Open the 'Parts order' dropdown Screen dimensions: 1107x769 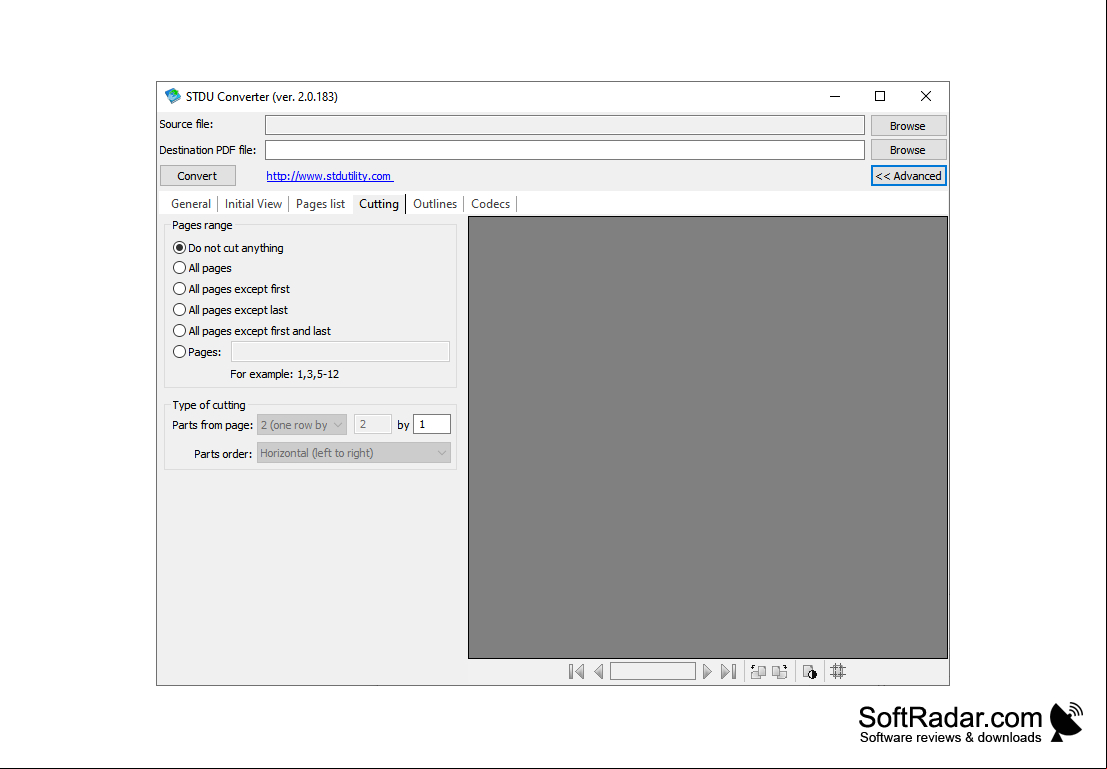click(x=354, y=453)
